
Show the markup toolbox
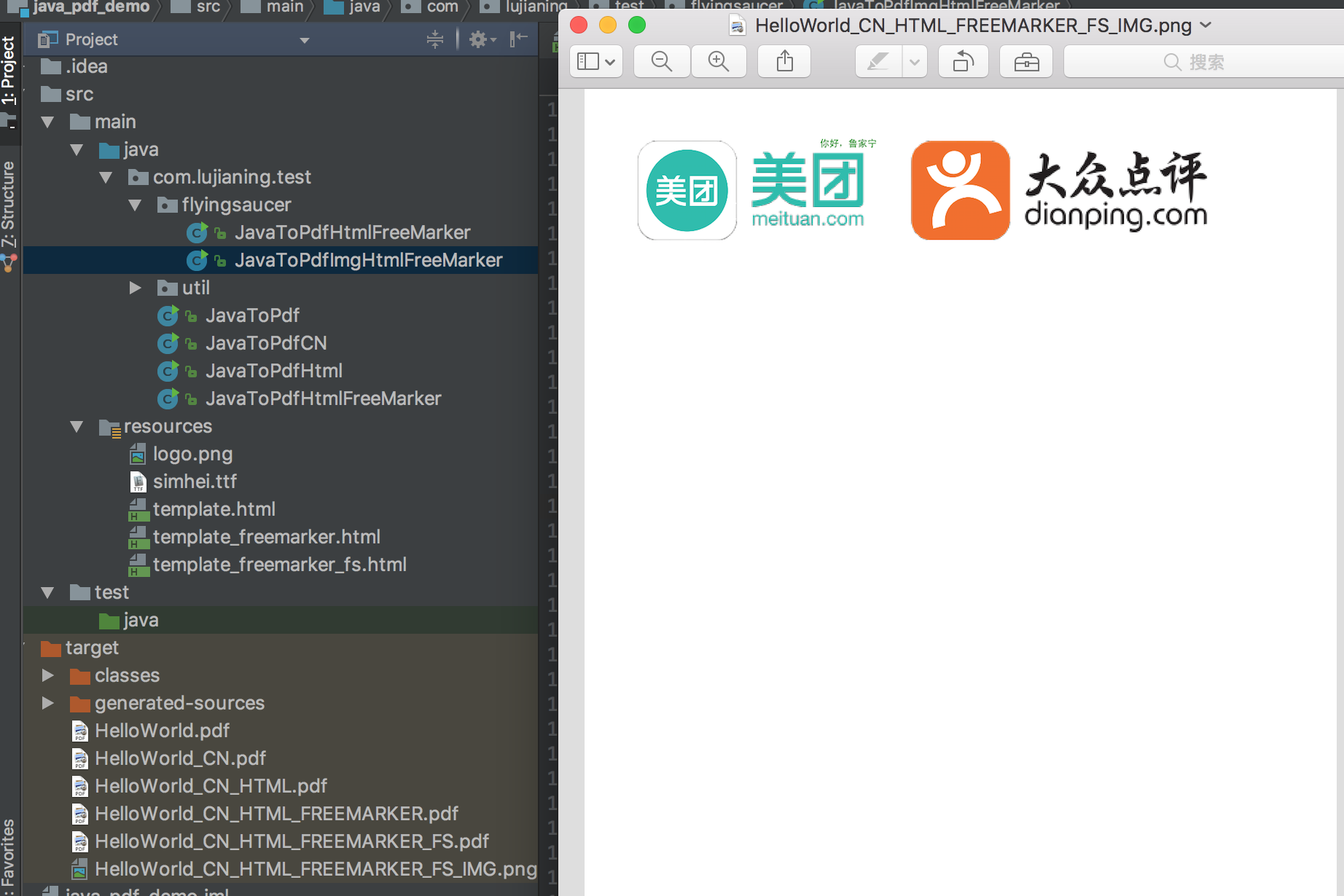click(x=1026, y=62)
